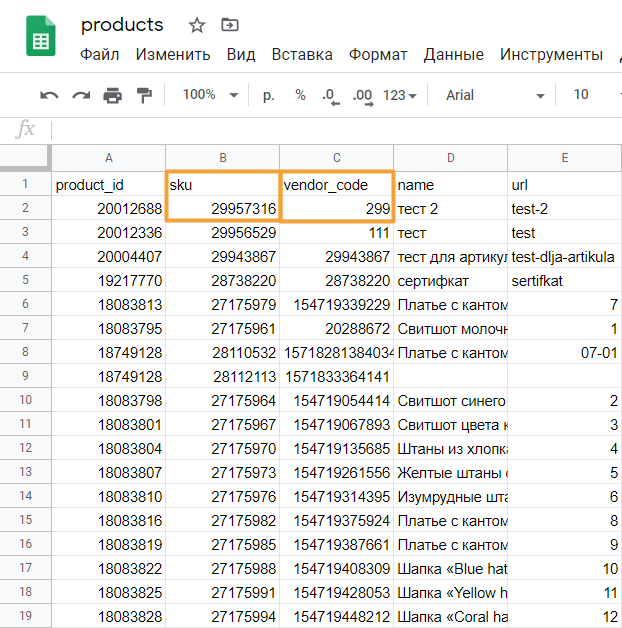Click the decrease decimal places button
The image size is (622, 628).
329,95
